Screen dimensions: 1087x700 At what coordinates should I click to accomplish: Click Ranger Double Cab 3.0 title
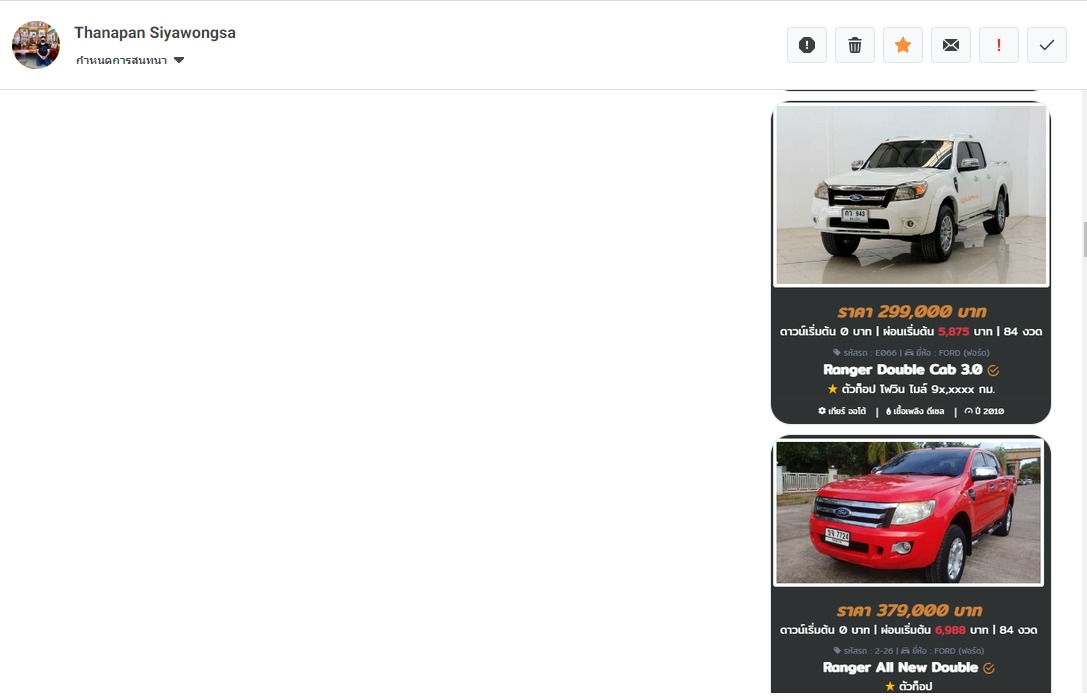pyautogui.click(x=903, y=369)
